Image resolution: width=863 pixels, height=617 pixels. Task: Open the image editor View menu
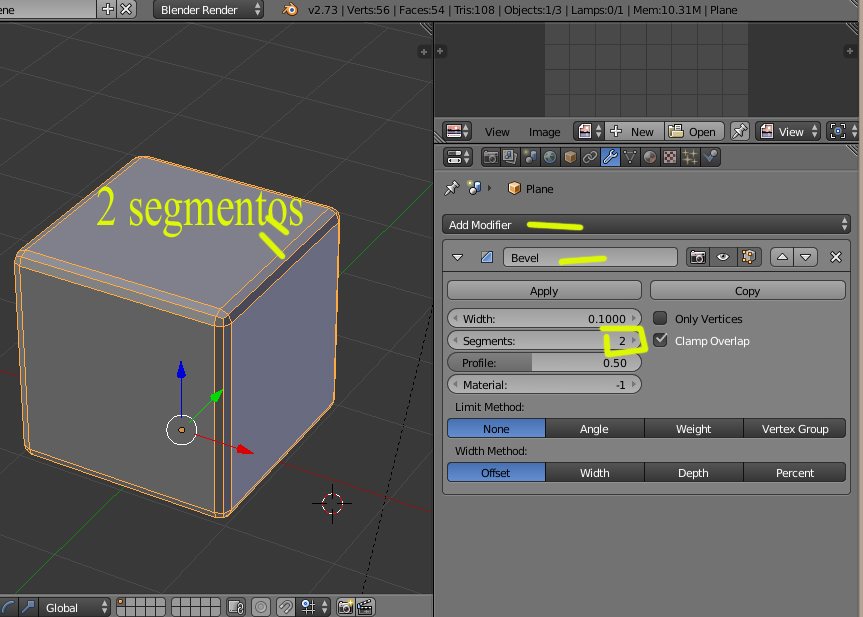(x=497, y=132)
